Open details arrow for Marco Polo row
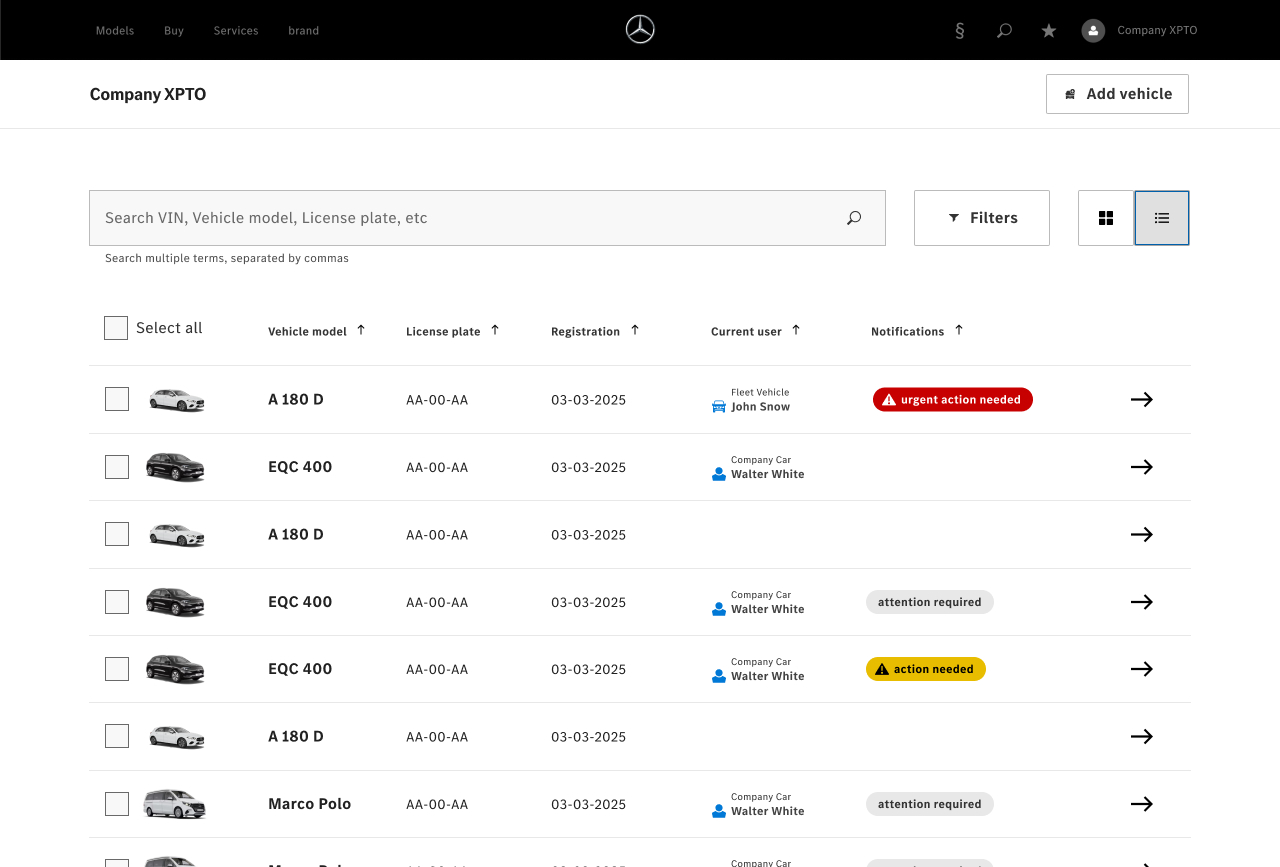Screen dimensions: 1280x867 [x=1142, y=804]
